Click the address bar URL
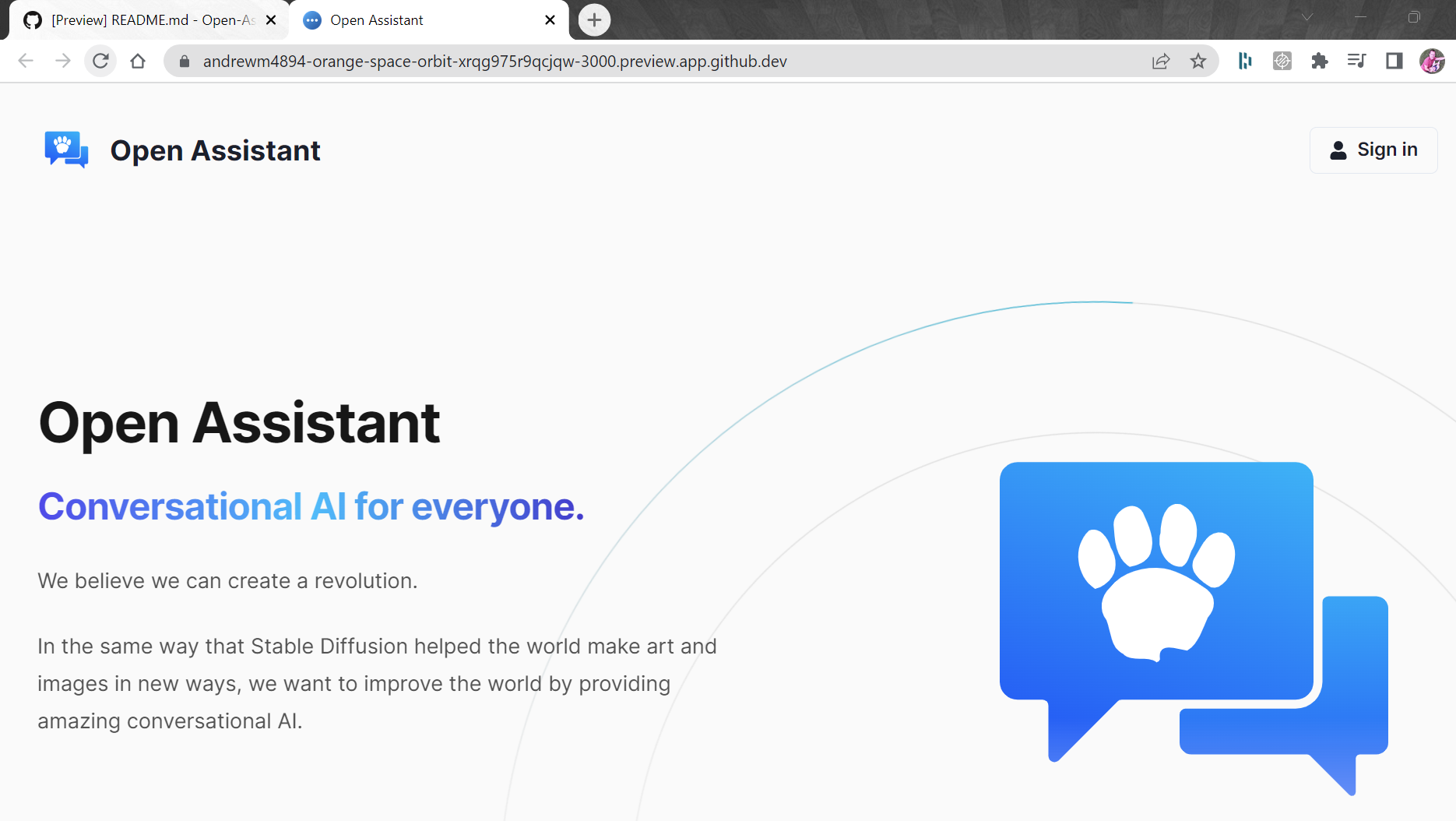The image size is (1456, 821). click(495, 61)
